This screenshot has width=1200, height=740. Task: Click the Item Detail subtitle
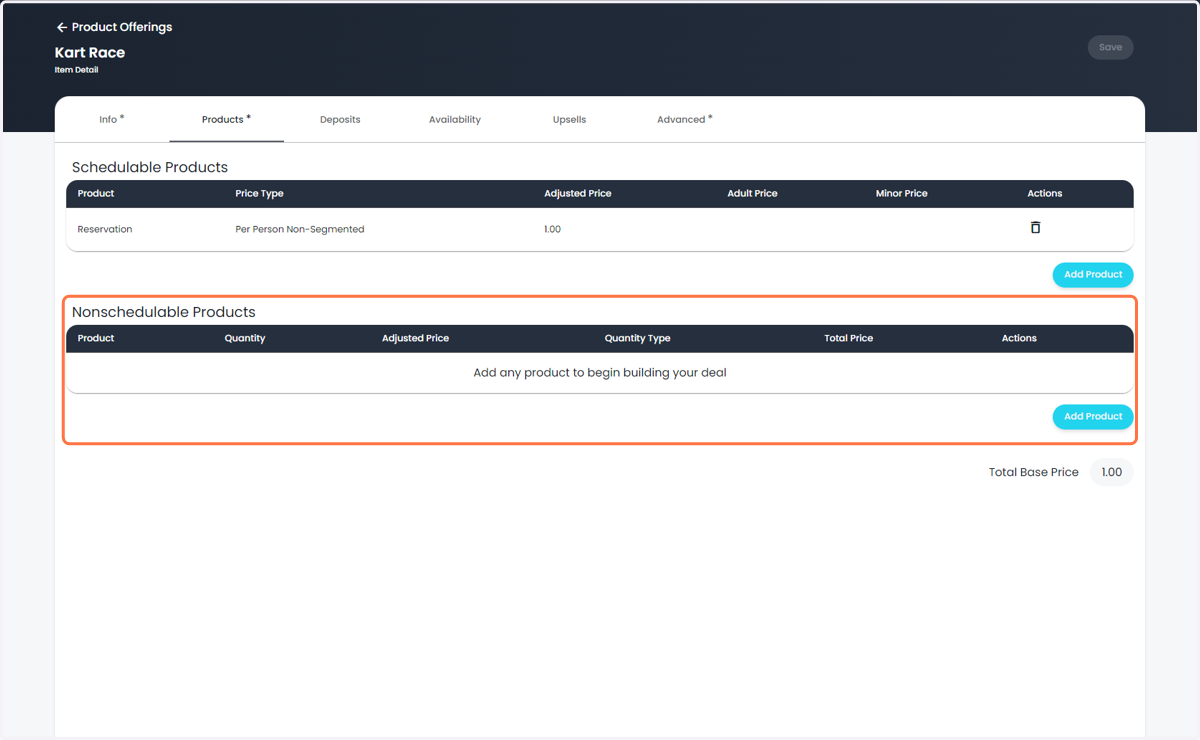point(76,70)
